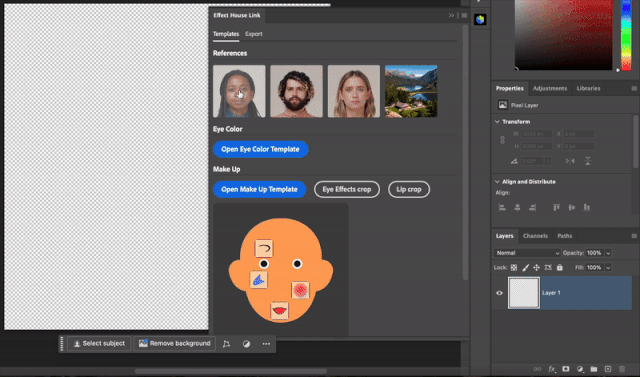The height and width of the screenshot is (377, 640).
Task: Open more options ellipsis in contextual task bar
Action: tap(266, 344)
